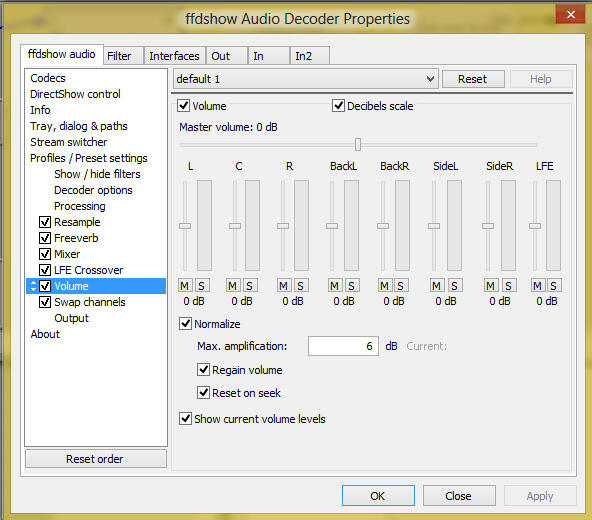This screenshot has height=520, width=592.
Task: Select Show / hide filters entry
Action: [x=97, y=174]
